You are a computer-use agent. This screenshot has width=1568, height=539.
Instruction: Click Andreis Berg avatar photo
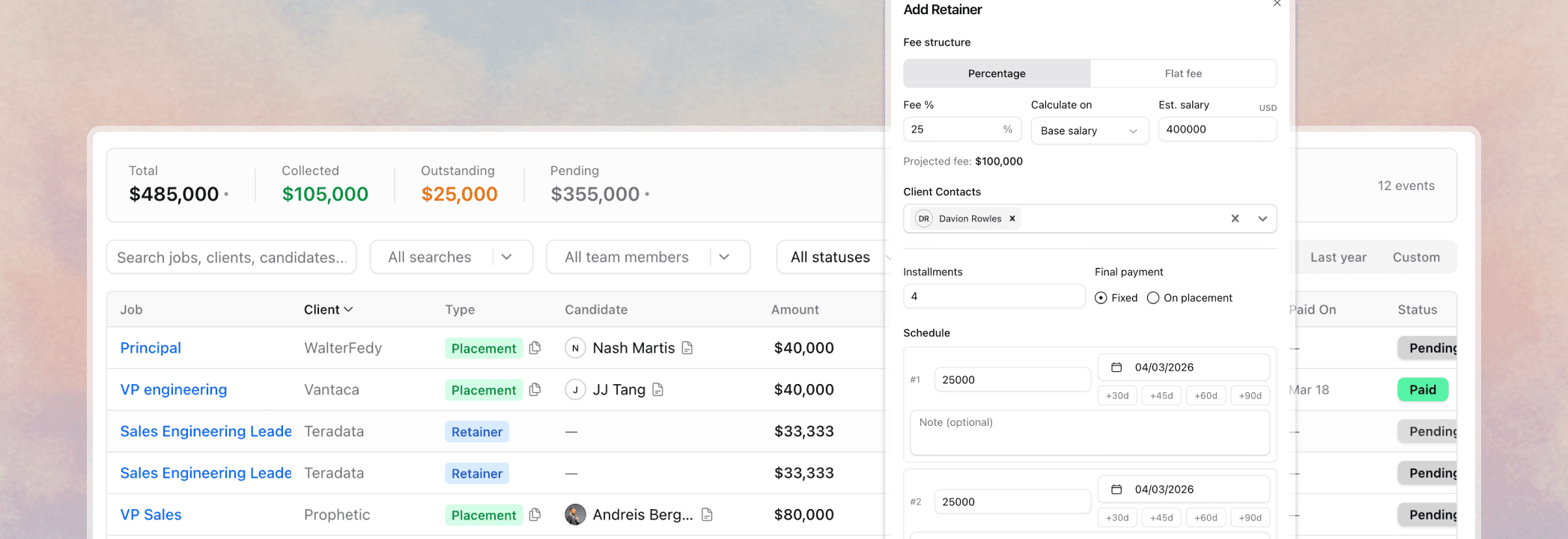pyautogui.click(x=575, y=514)
